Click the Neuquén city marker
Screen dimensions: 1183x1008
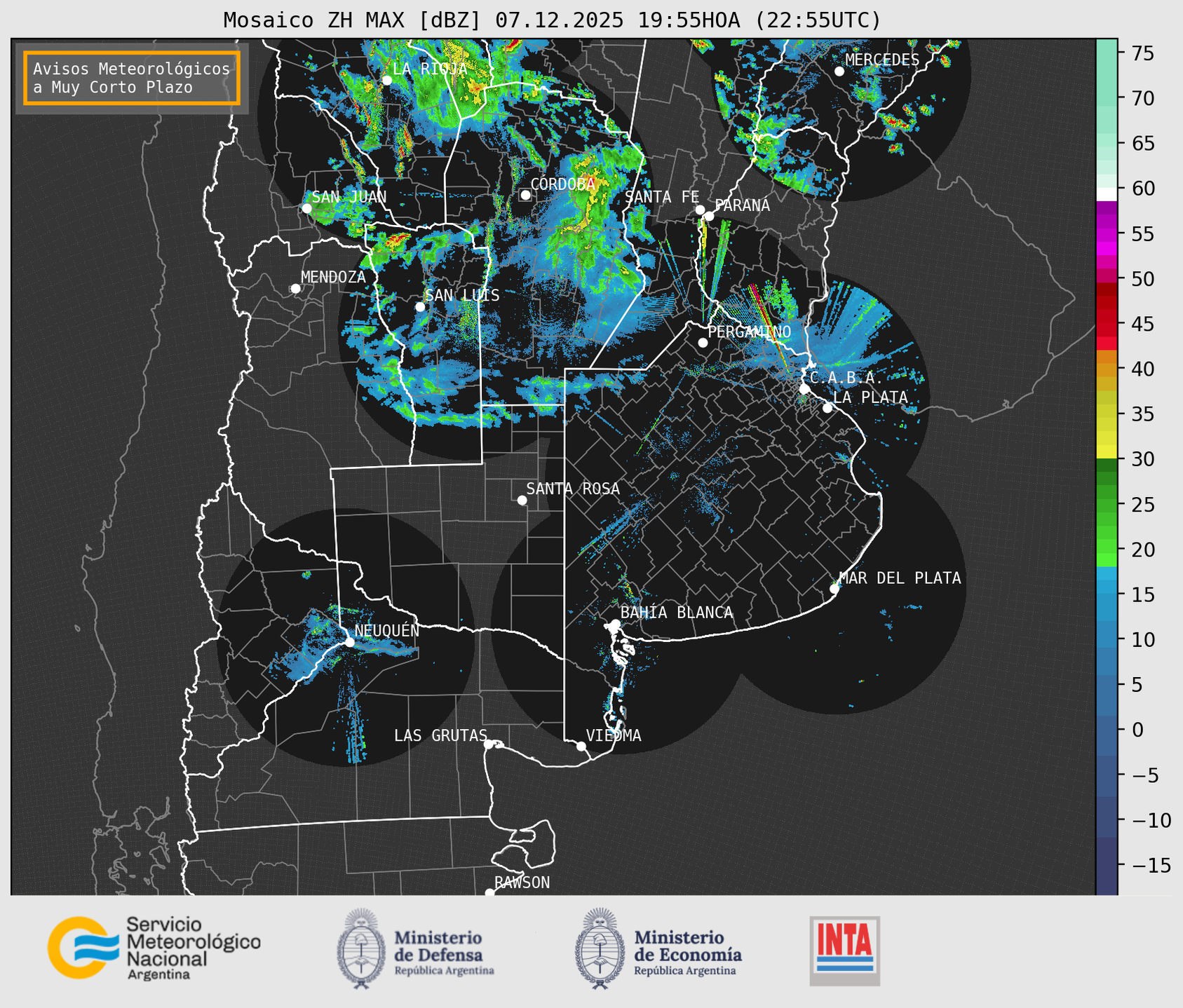pos(349,642)
